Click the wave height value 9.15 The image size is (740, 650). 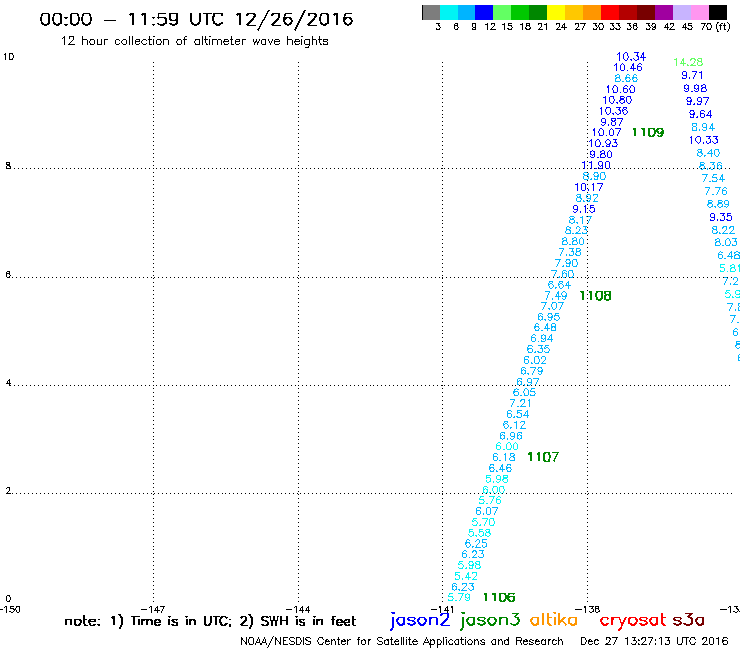coord(584,209)
